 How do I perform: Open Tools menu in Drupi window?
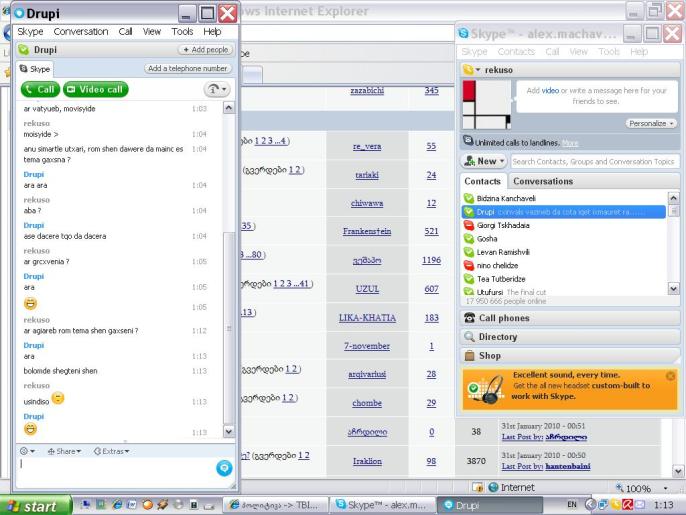[182, 32]
